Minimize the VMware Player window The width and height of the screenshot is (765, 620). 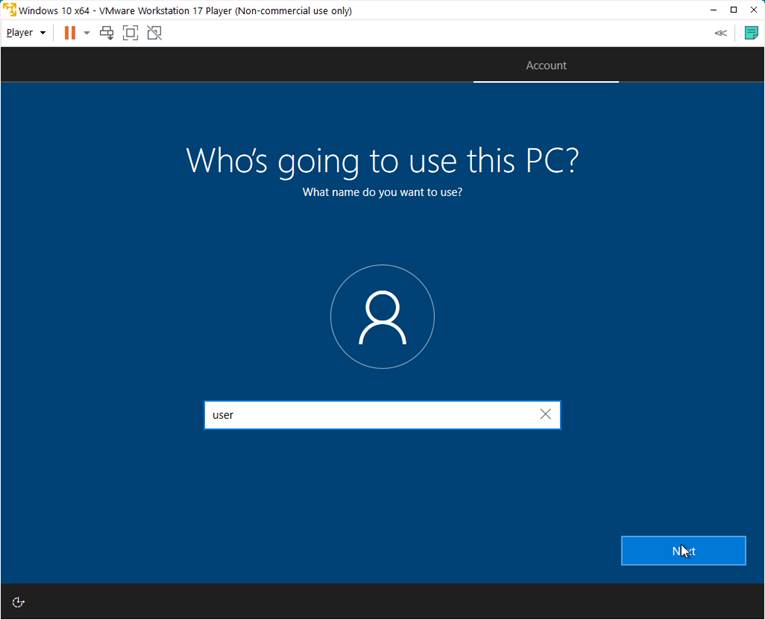714,10
